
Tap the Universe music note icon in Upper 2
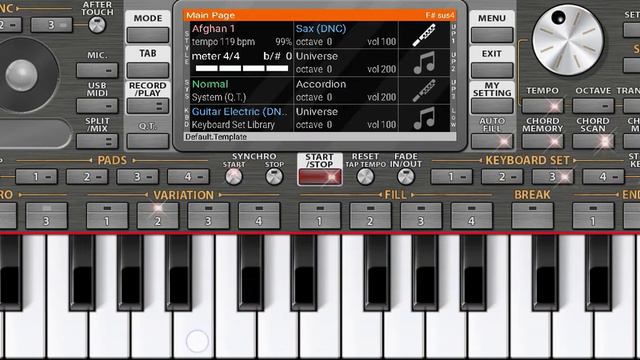click(x=424, y=62)
